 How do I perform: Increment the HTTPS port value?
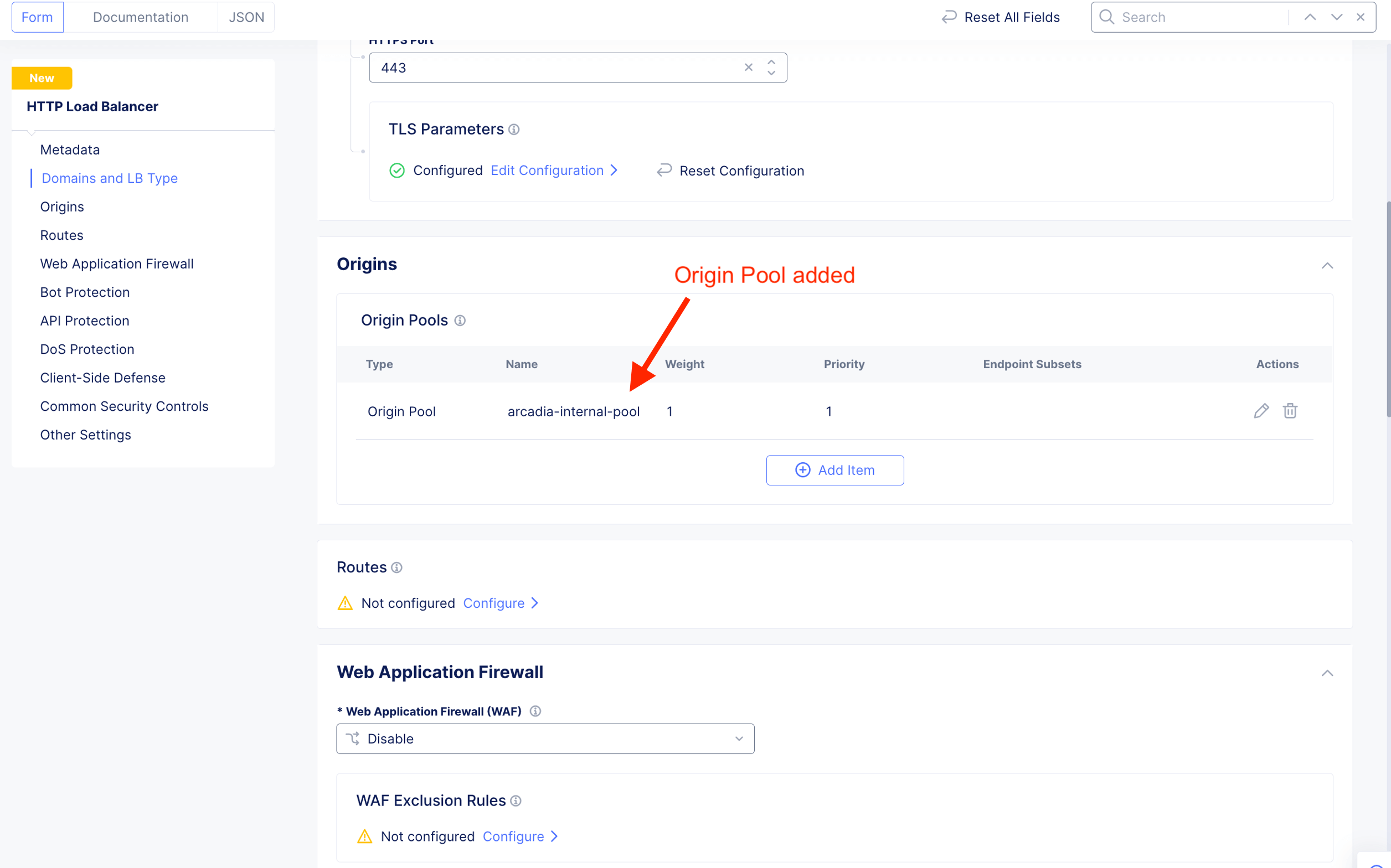(771, 62)
